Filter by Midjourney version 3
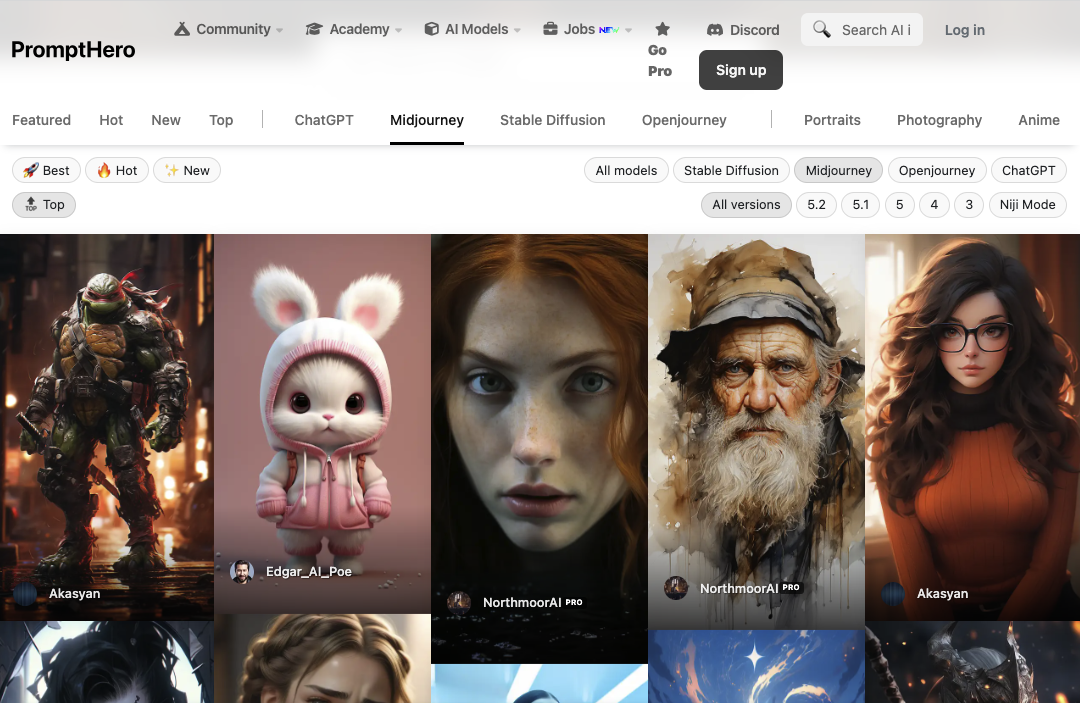The width and height of the screenshot is (1080, 703). coord(969,204)
